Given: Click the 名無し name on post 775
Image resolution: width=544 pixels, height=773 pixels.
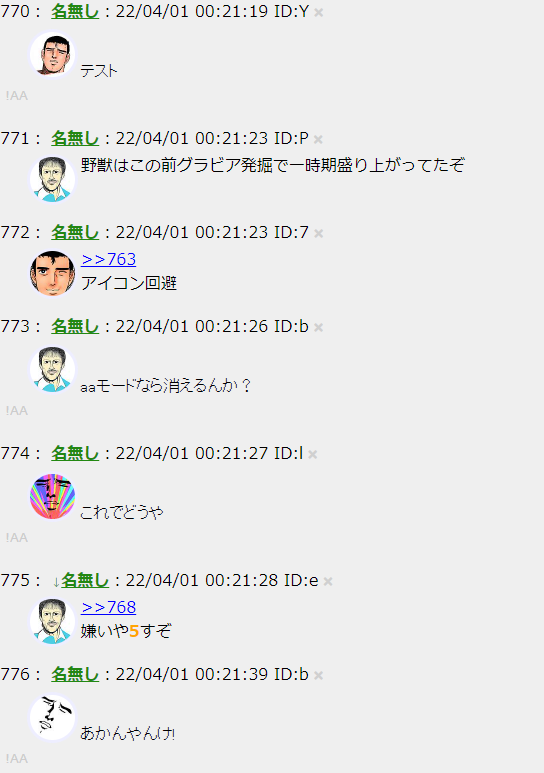Looking at the screenshot, I should [x=85, y=580].
